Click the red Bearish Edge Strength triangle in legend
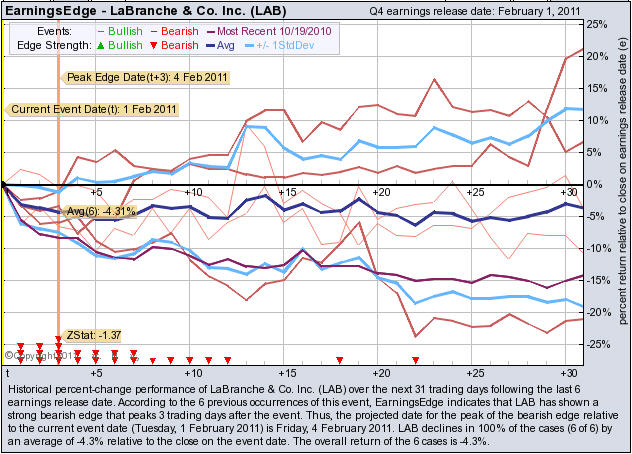 tap(153, 45)
